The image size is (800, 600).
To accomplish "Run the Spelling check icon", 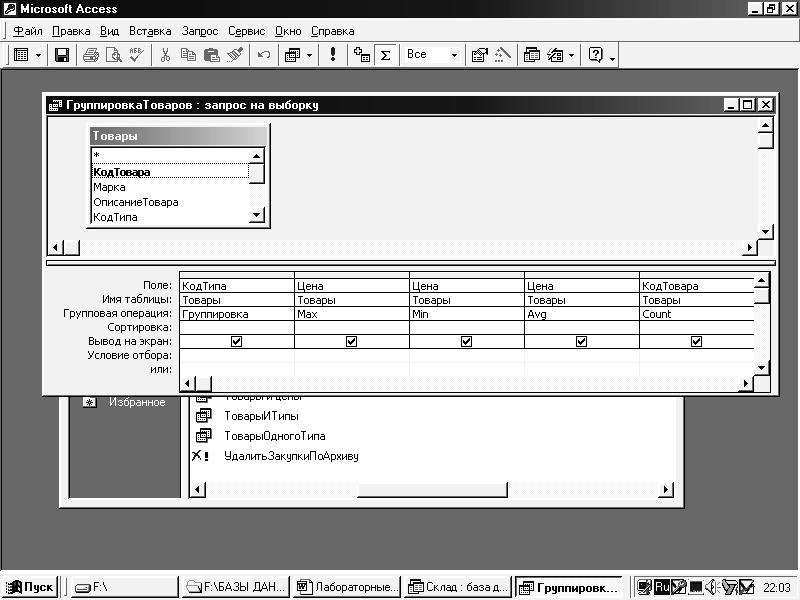I will [136, 55].
